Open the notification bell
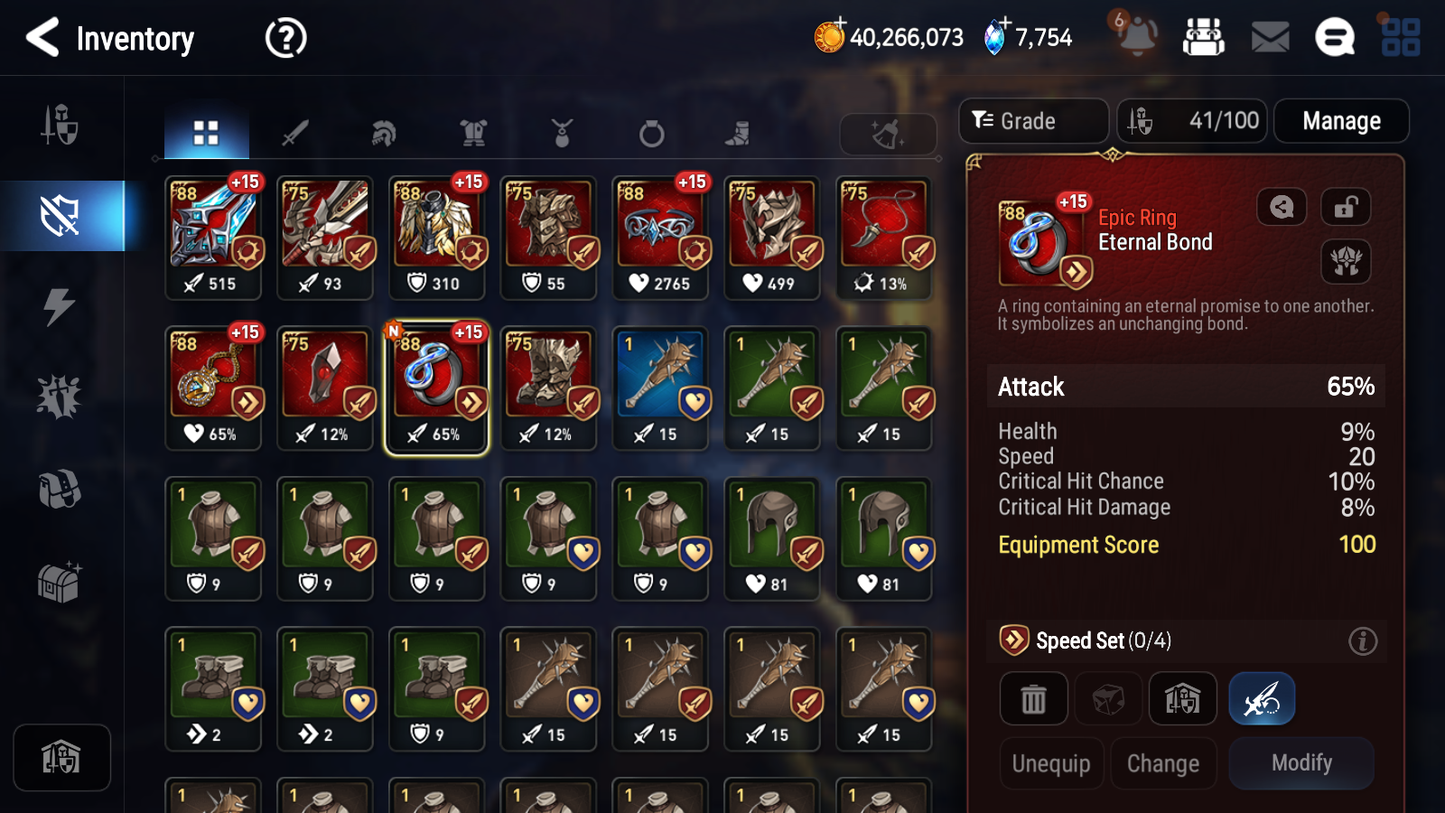1445x813 pixels. tap(1137, 36)
